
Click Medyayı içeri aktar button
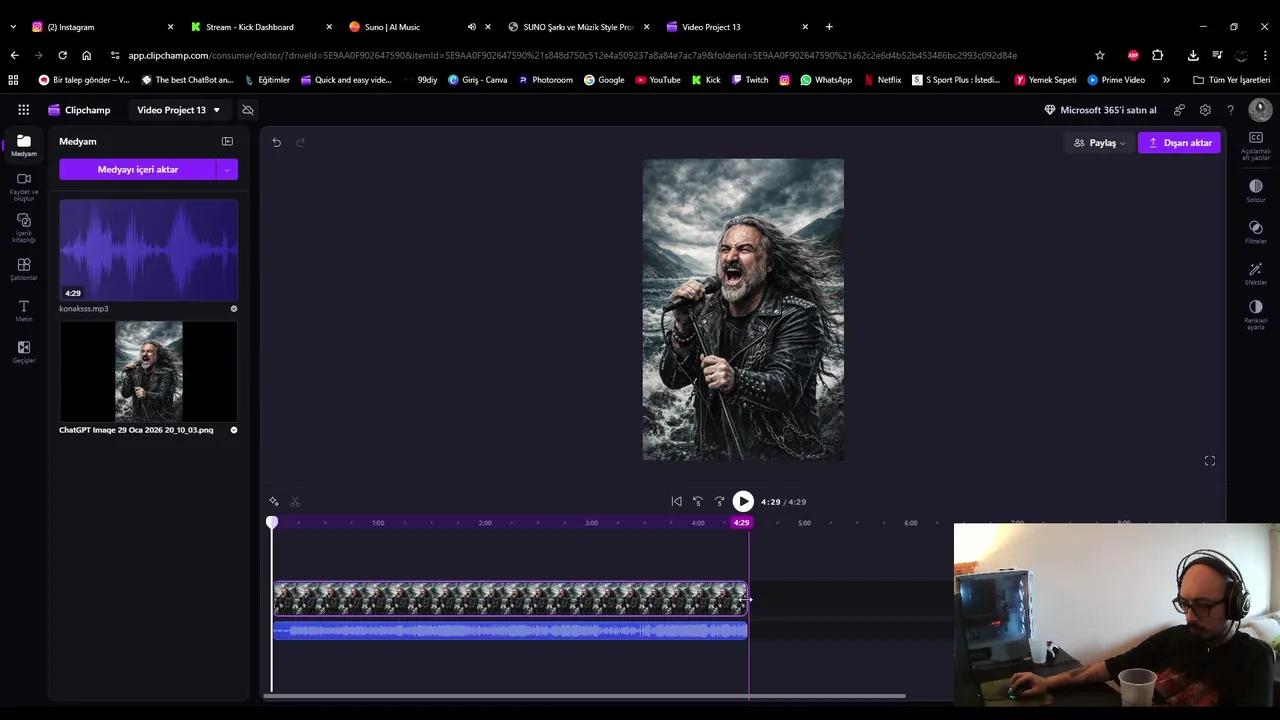click(x=138, y=170)
